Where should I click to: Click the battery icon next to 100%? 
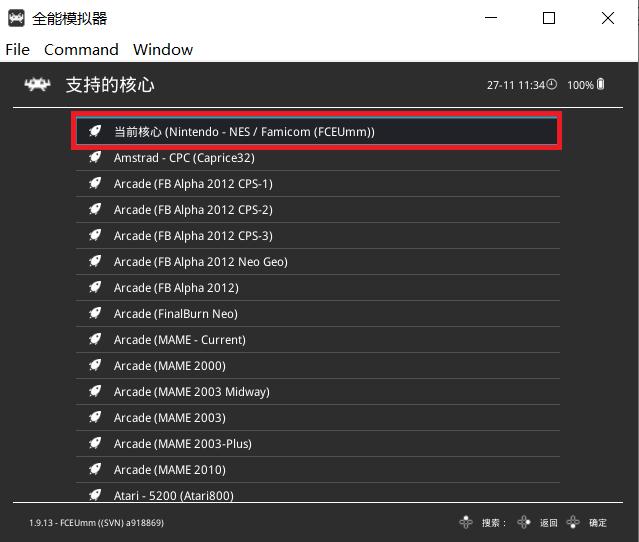click(600, 84)
